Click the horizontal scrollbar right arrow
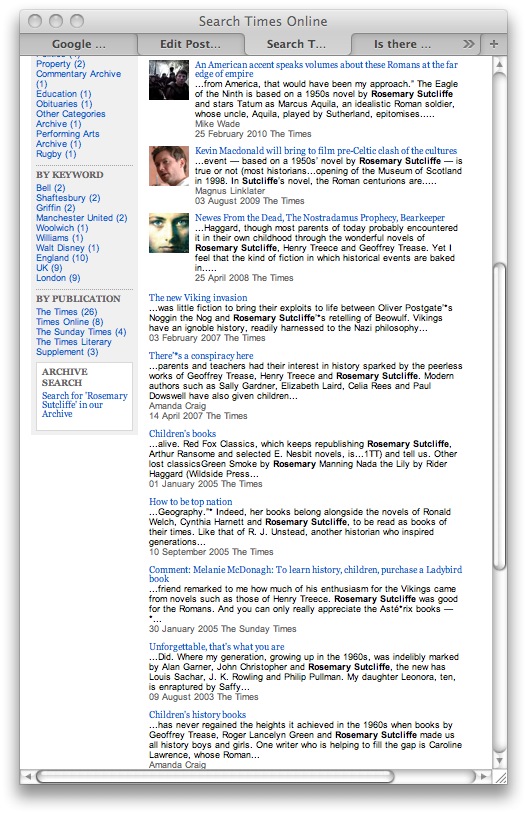 (484, 777)
